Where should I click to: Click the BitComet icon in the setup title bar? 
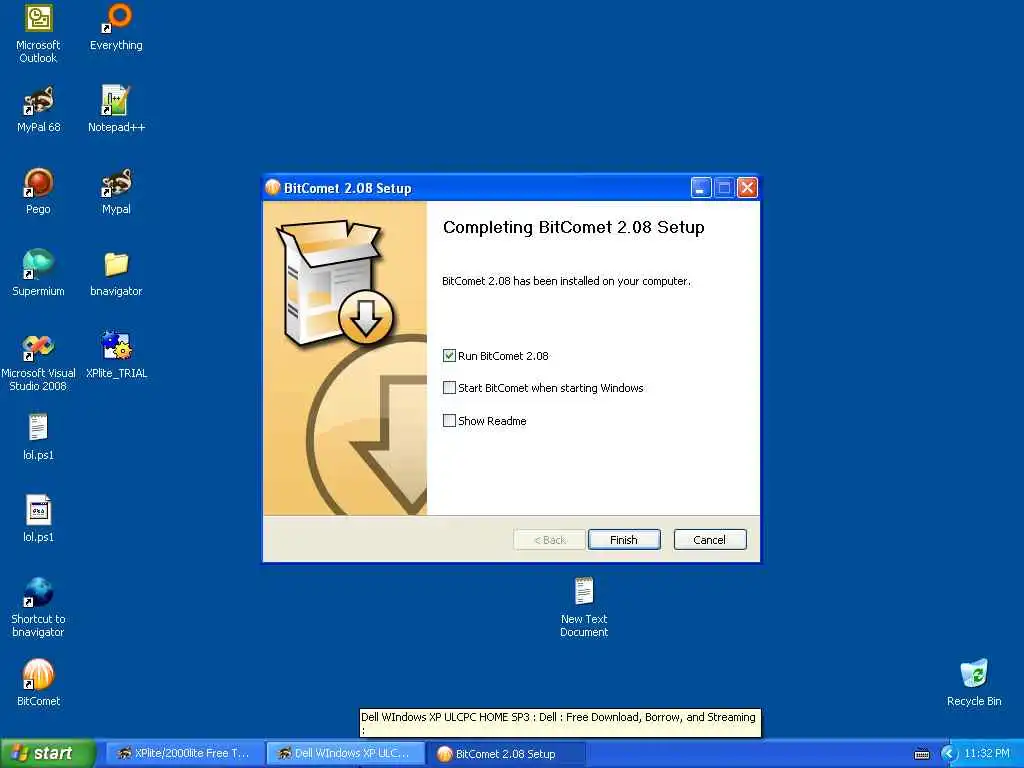pos(272,188)
